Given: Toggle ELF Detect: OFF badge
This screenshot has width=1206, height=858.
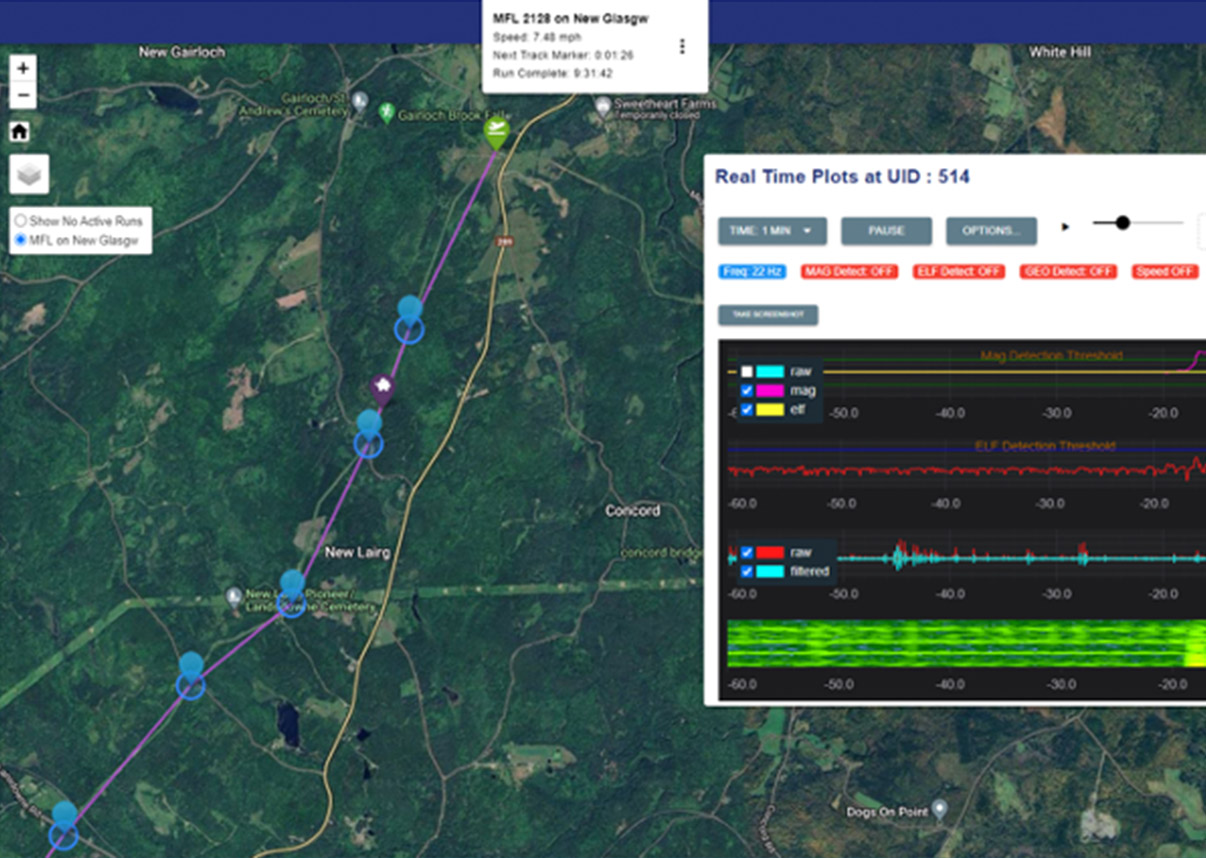Looking at the screenshot, I should pos(959,271).
